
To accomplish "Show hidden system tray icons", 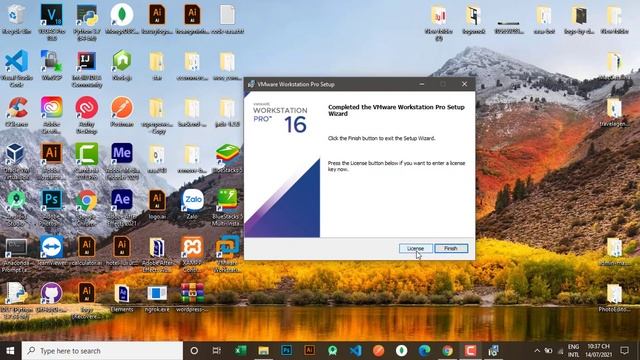I will 537,351.
